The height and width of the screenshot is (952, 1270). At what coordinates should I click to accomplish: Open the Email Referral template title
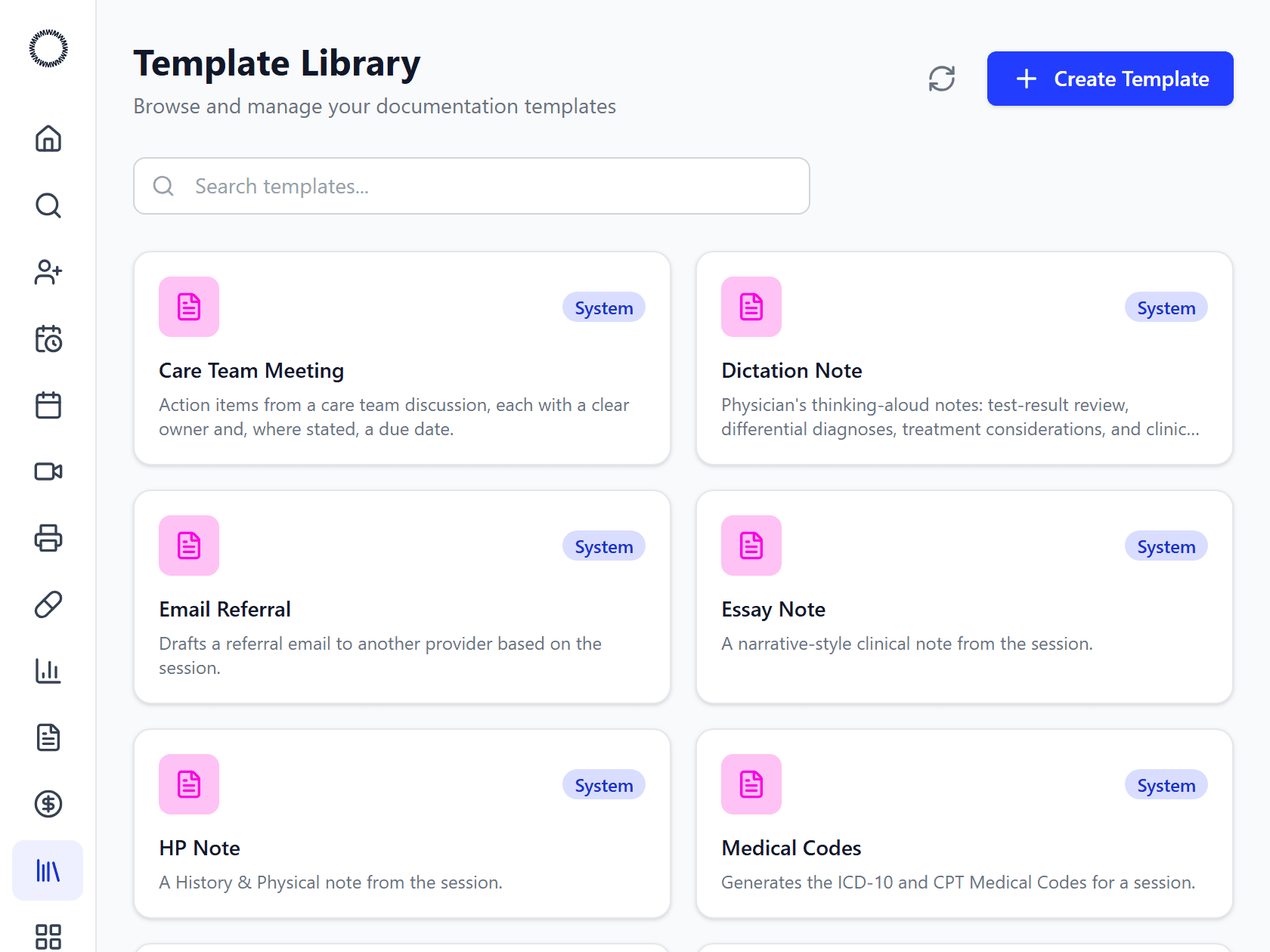(x=225, y=610)
